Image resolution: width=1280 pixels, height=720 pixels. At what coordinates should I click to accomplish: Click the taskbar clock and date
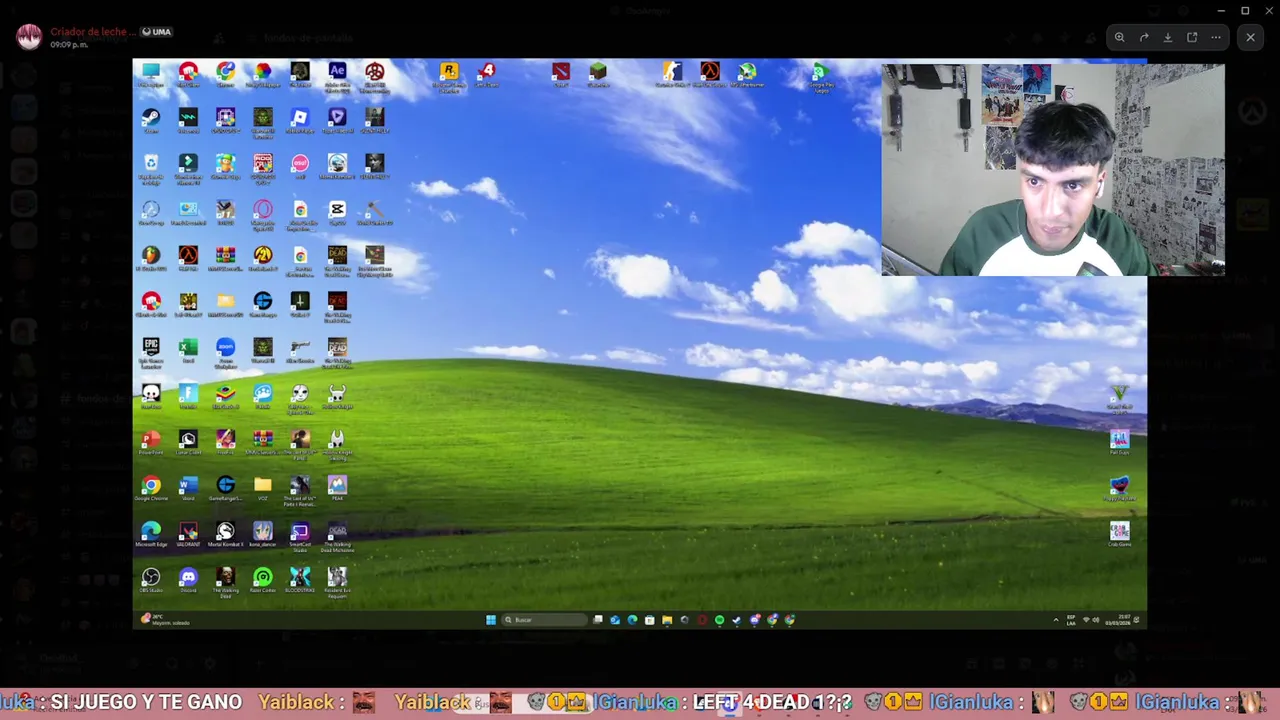coord(1118,620)
